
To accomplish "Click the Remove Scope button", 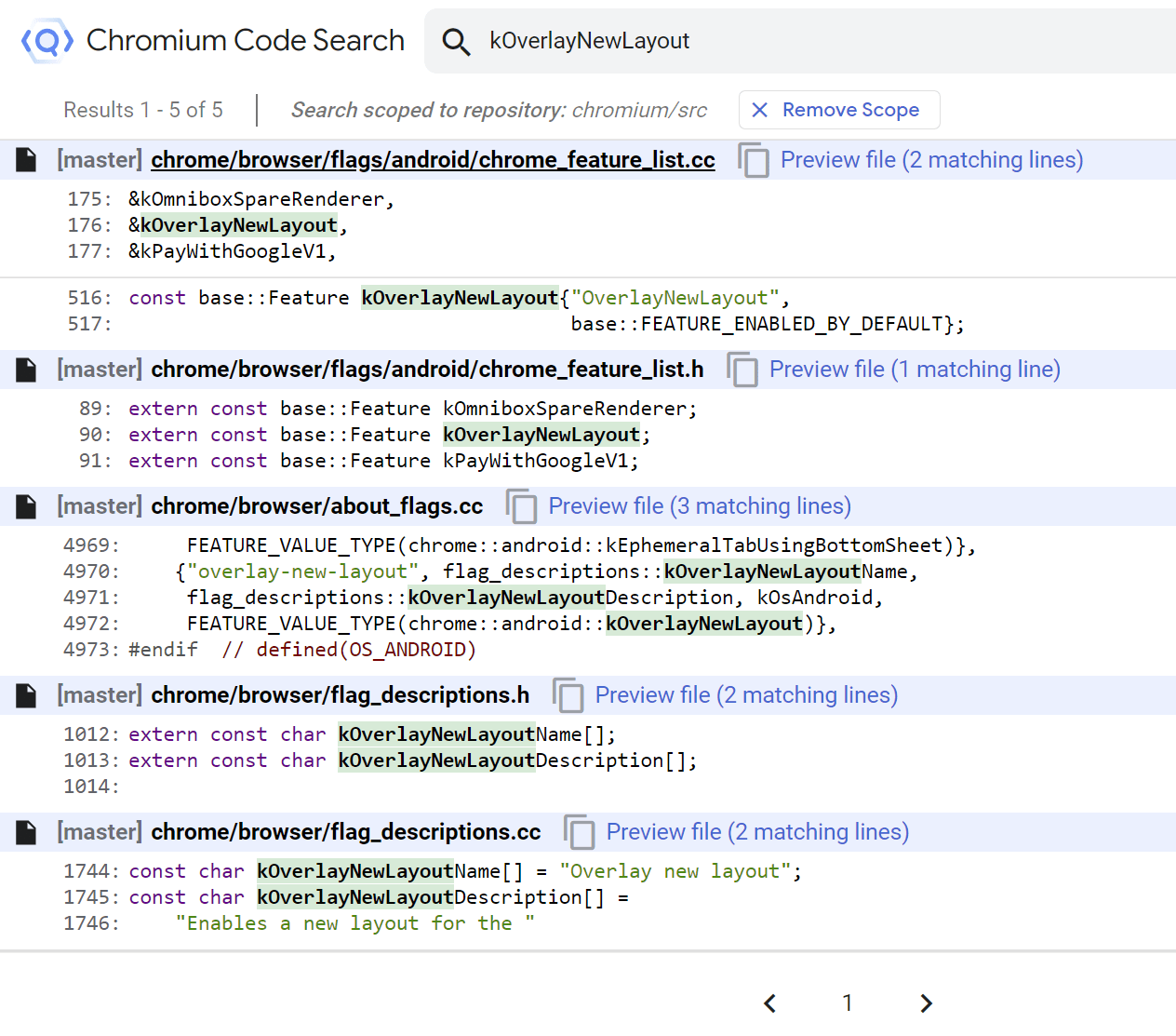I will (839, 110).
